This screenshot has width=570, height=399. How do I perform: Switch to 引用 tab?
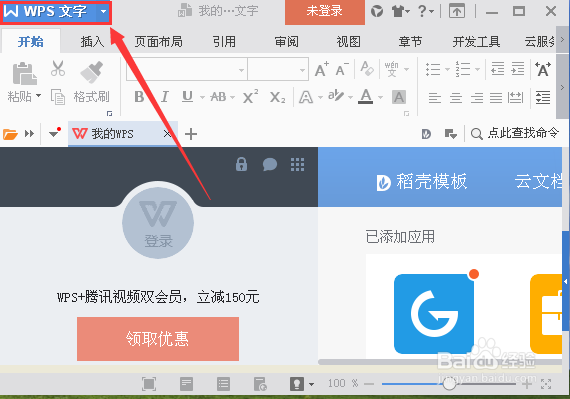tap(224, 42)
